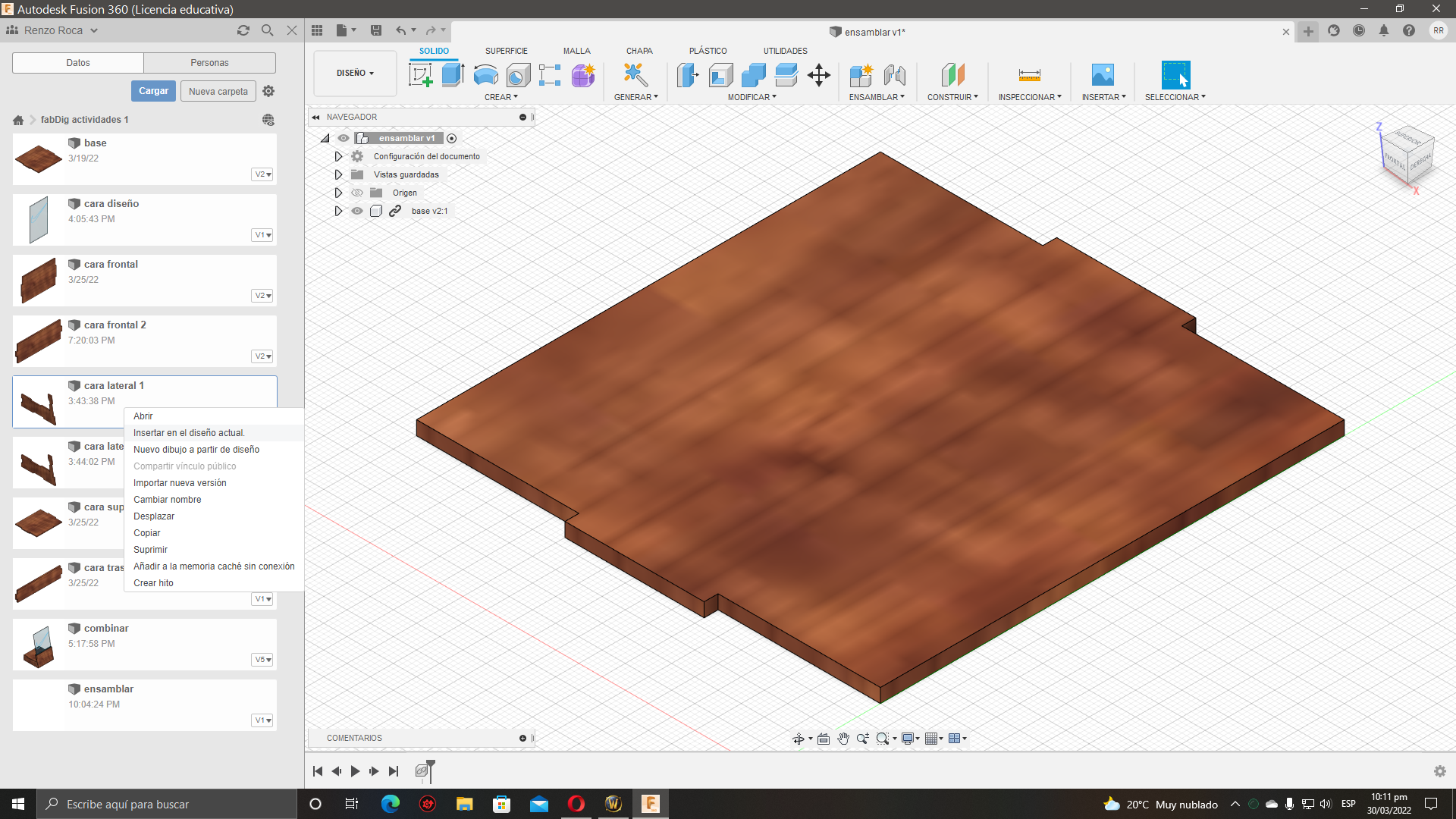This screenshot has height=819, width=1456.
Task: Open File Explorer from the taskbar
Action: [465, 804]
